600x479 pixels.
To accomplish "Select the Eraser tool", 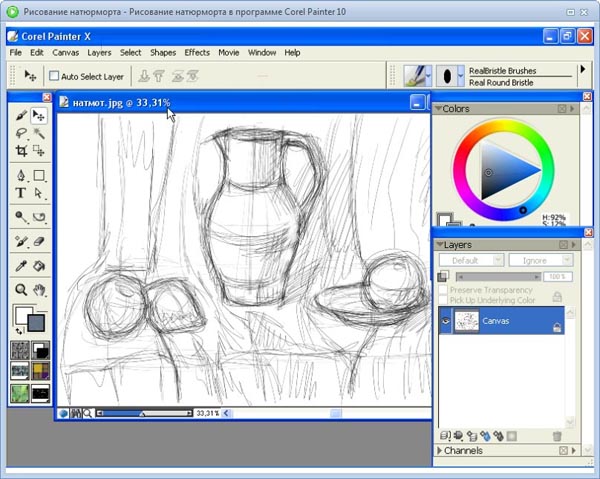I will pos(39,241).
